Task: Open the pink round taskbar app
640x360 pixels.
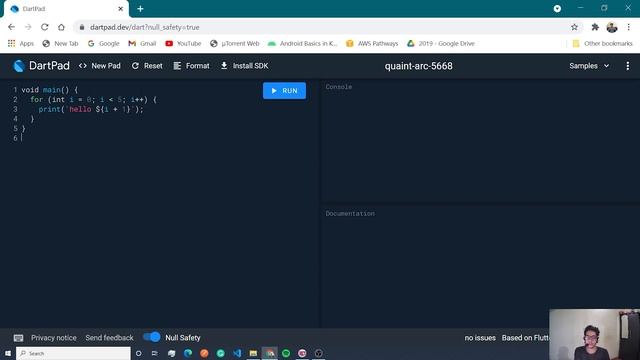Action: coord(302,353)
